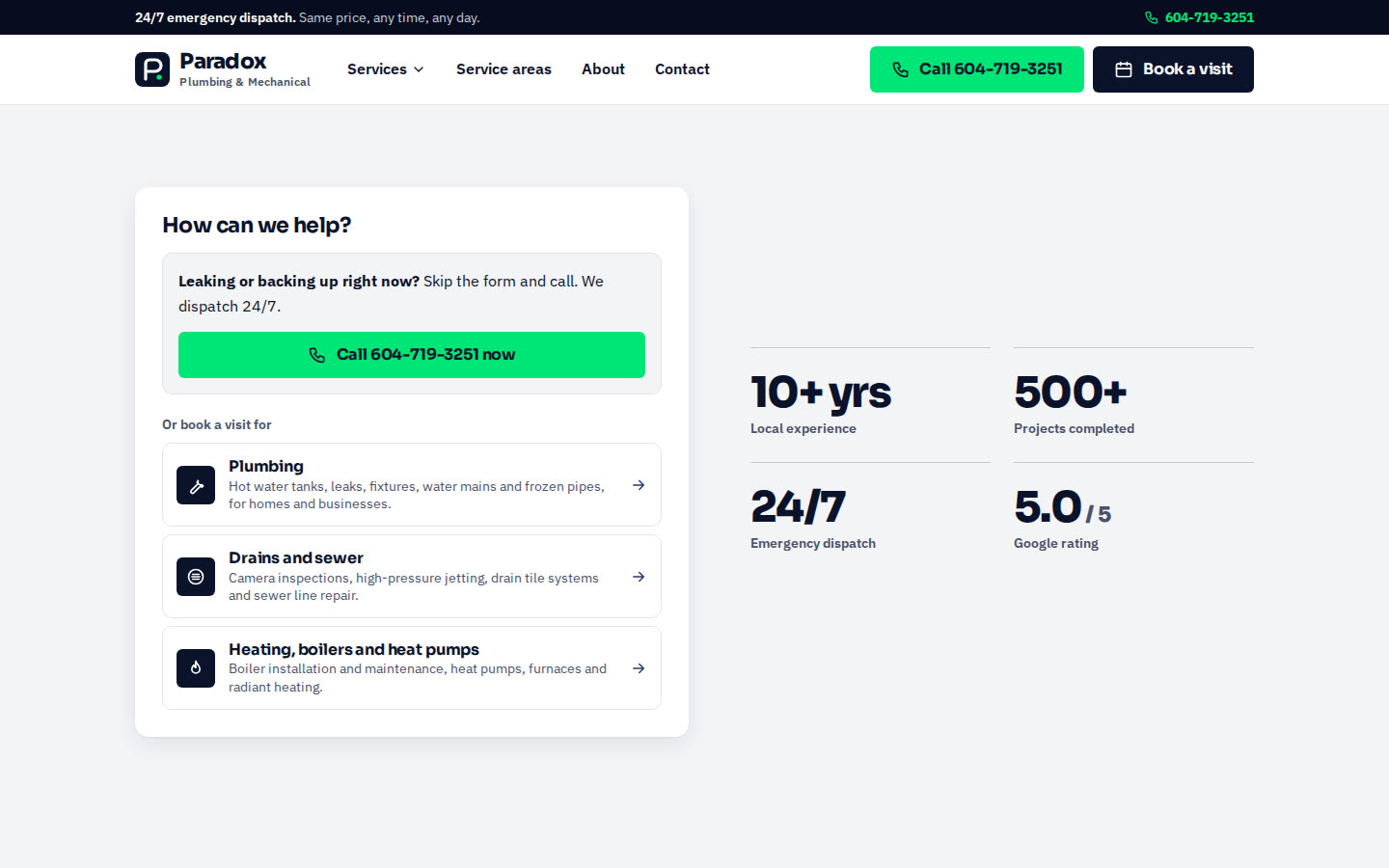
Task: Click 'Leaking or backing up right now?' text
Action: 299,281
